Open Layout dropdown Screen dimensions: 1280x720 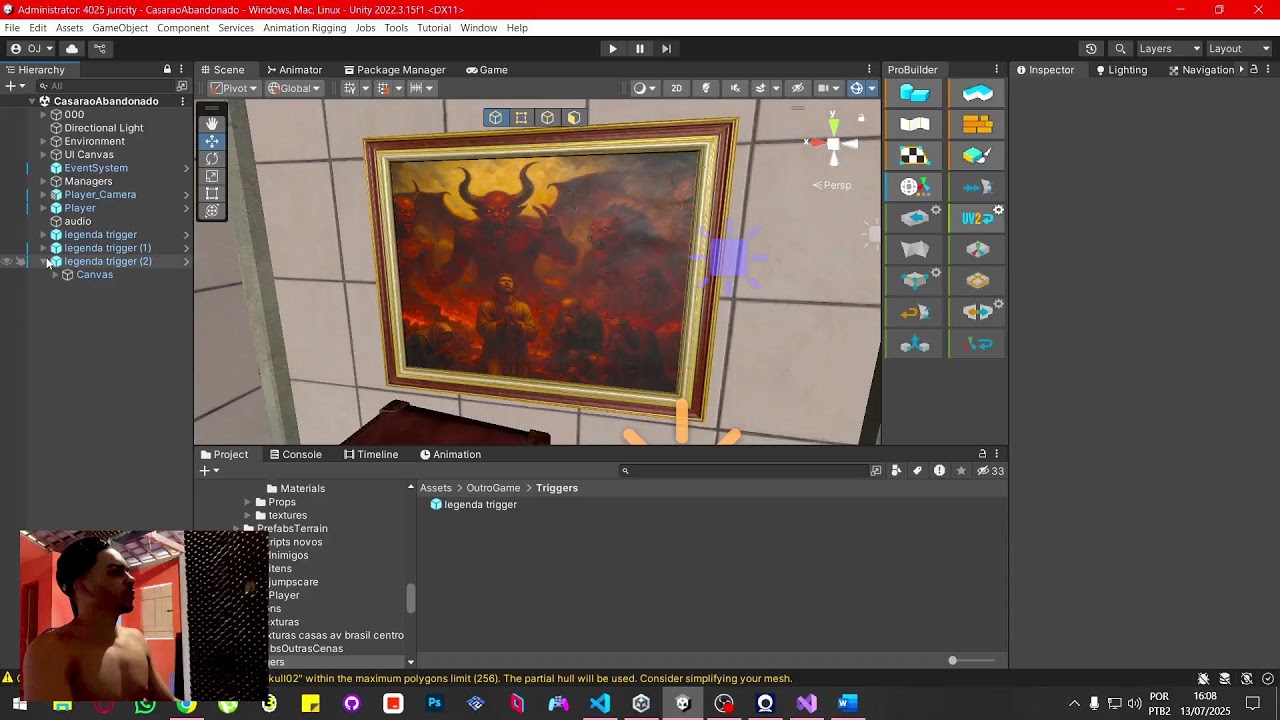(1239, 48)
